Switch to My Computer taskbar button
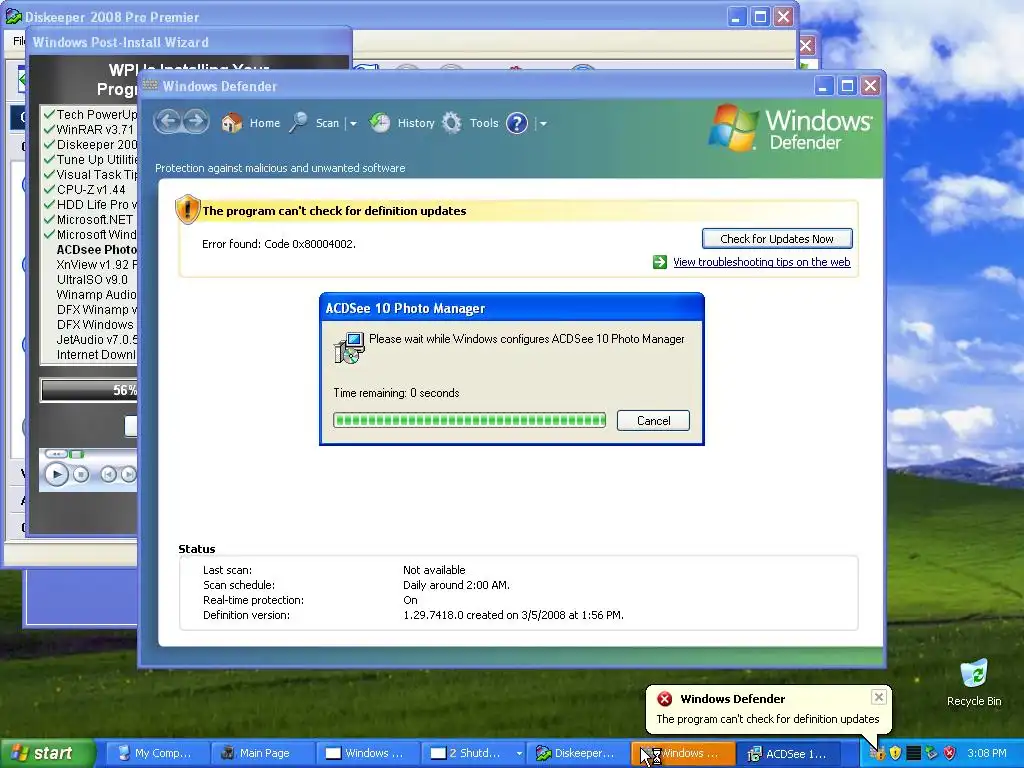1024x768 pixels. pos(157,753)
